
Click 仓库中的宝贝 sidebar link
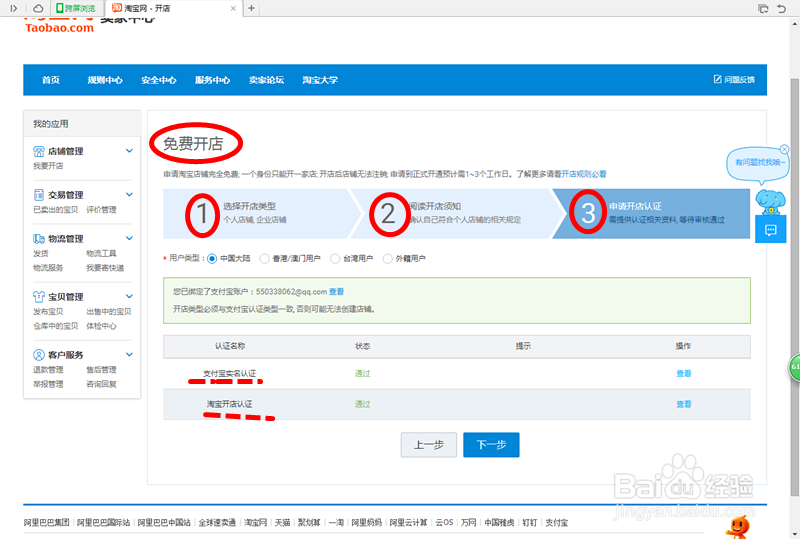[x=56, y=326]
